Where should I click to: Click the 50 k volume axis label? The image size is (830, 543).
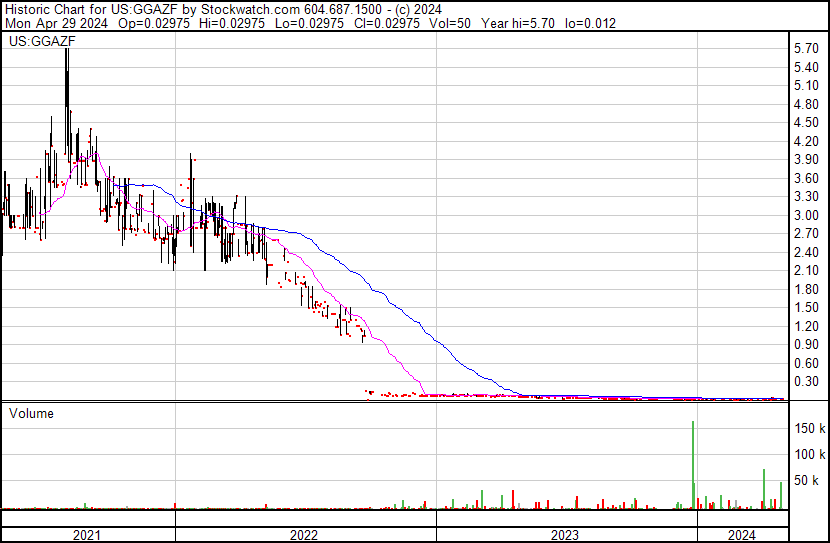point(806,481)
